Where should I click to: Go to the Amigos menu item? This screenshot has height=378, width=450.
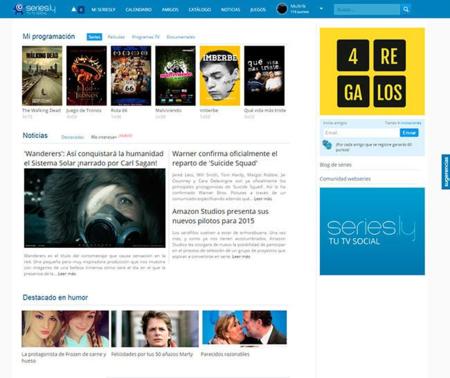(170, 10)
